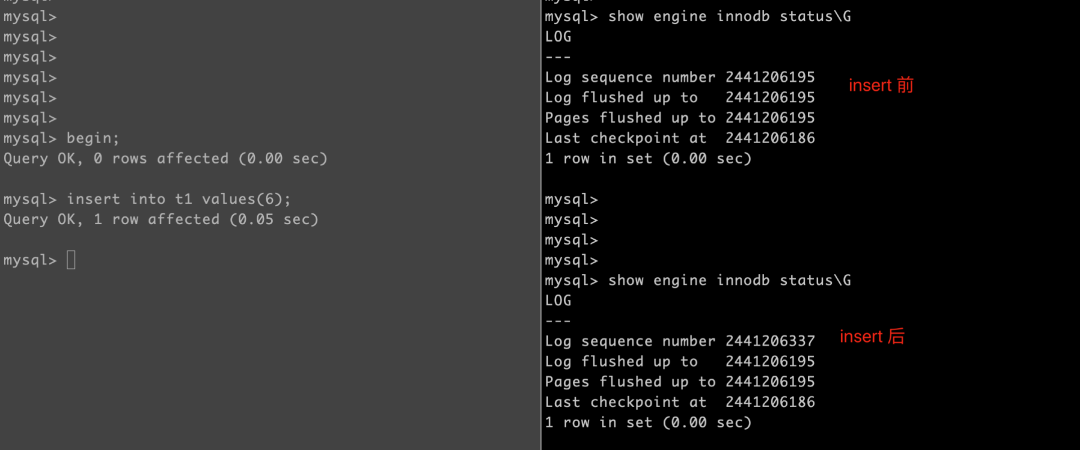Click the second 'LOG' heading in right terminal
This screenshot has width=1080, height=450.
558,300
